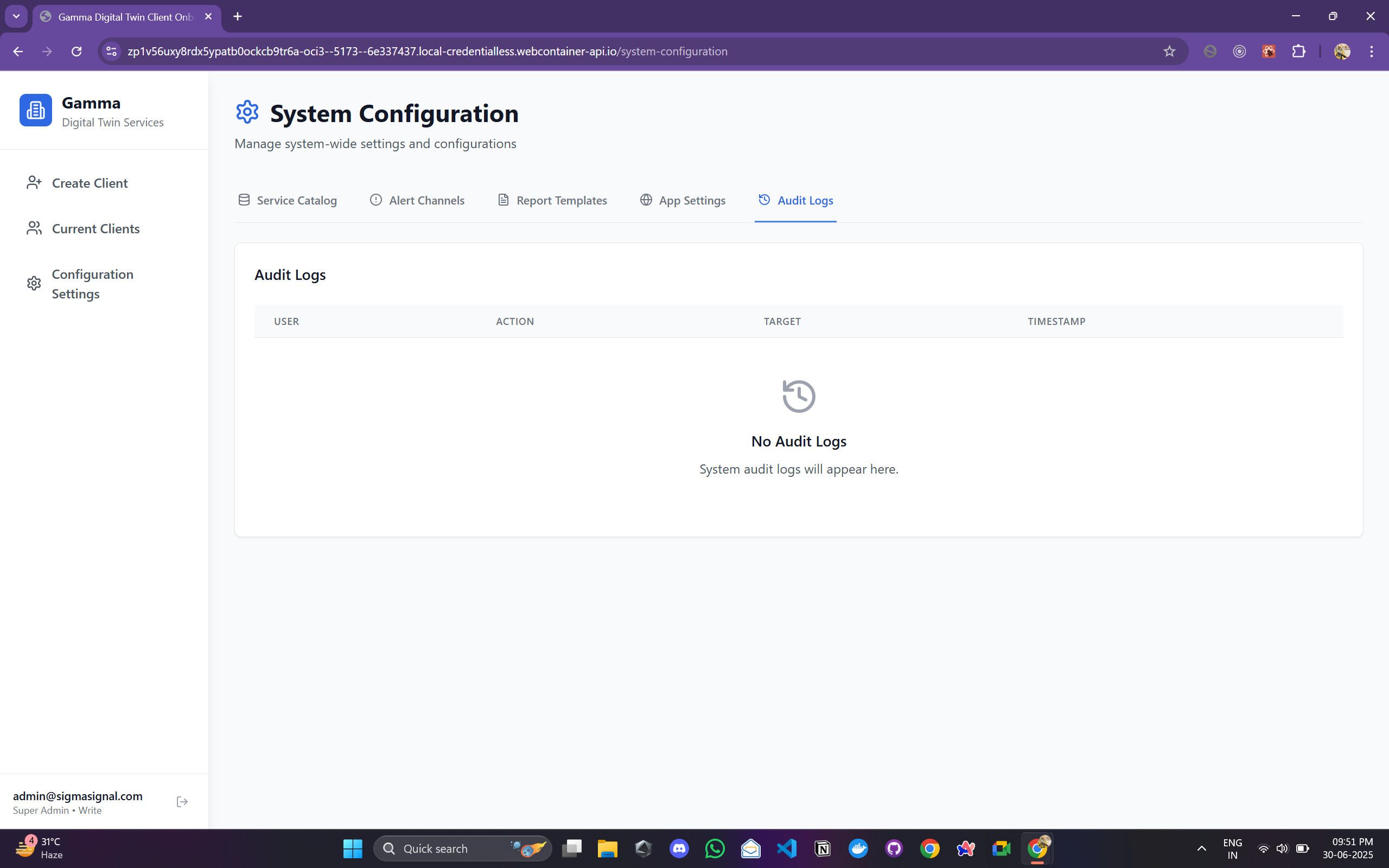Screen dimensions: 1389x868
Task: Open Discord from the taskbar
Action: (x=679, y=848)
